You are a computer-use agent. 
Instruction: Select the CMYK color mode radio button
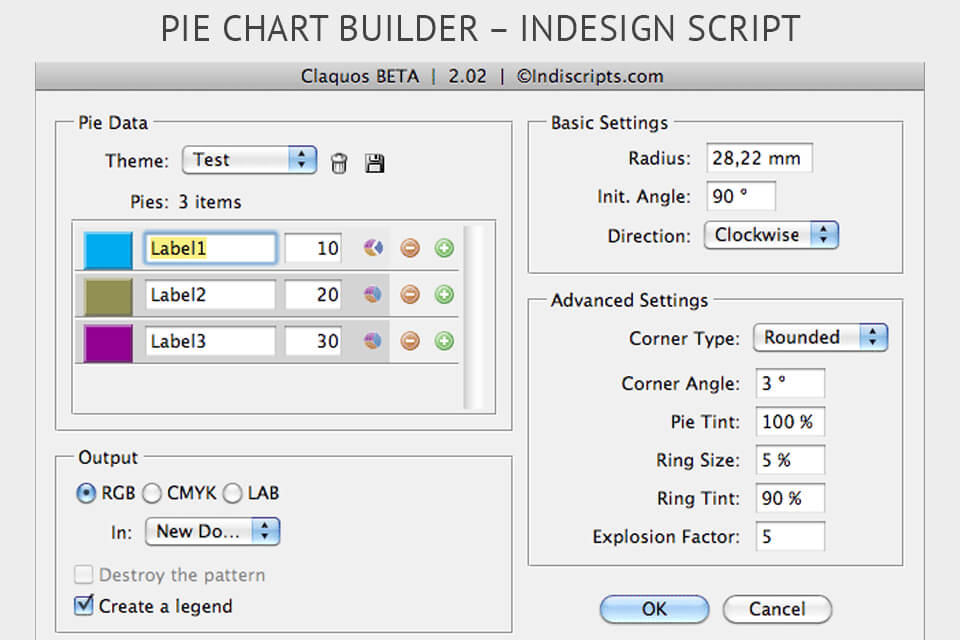152,493
